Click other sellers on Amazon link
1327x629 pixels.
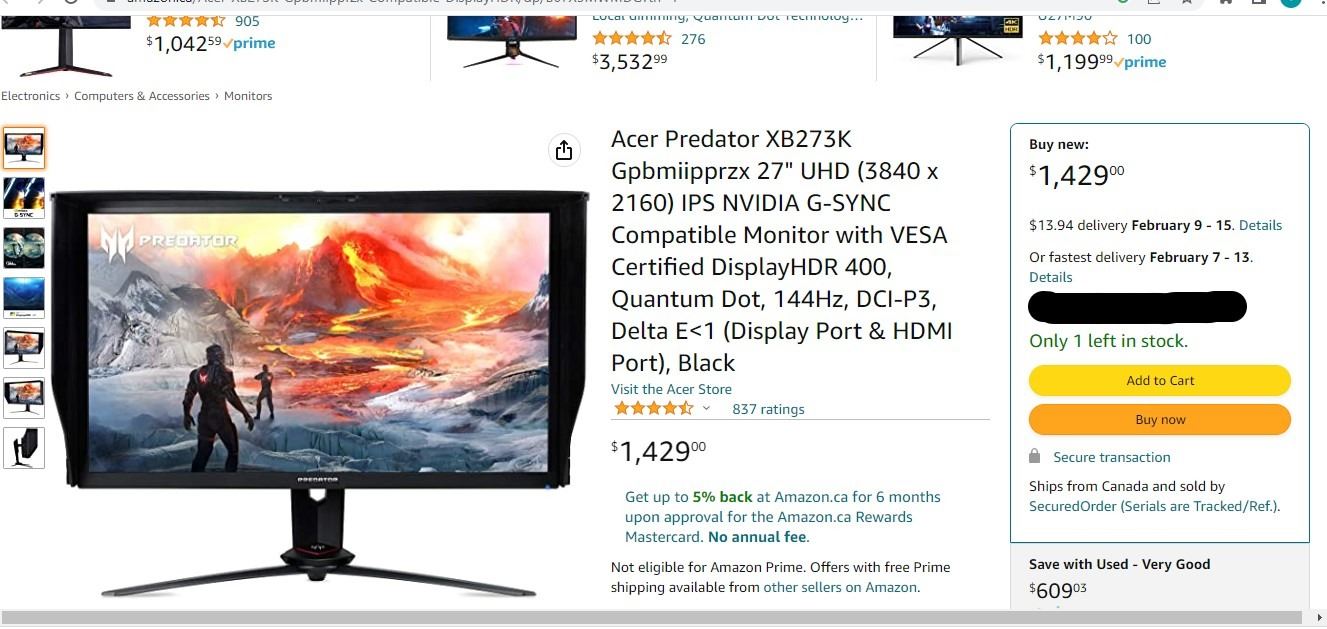coord(840,587)
